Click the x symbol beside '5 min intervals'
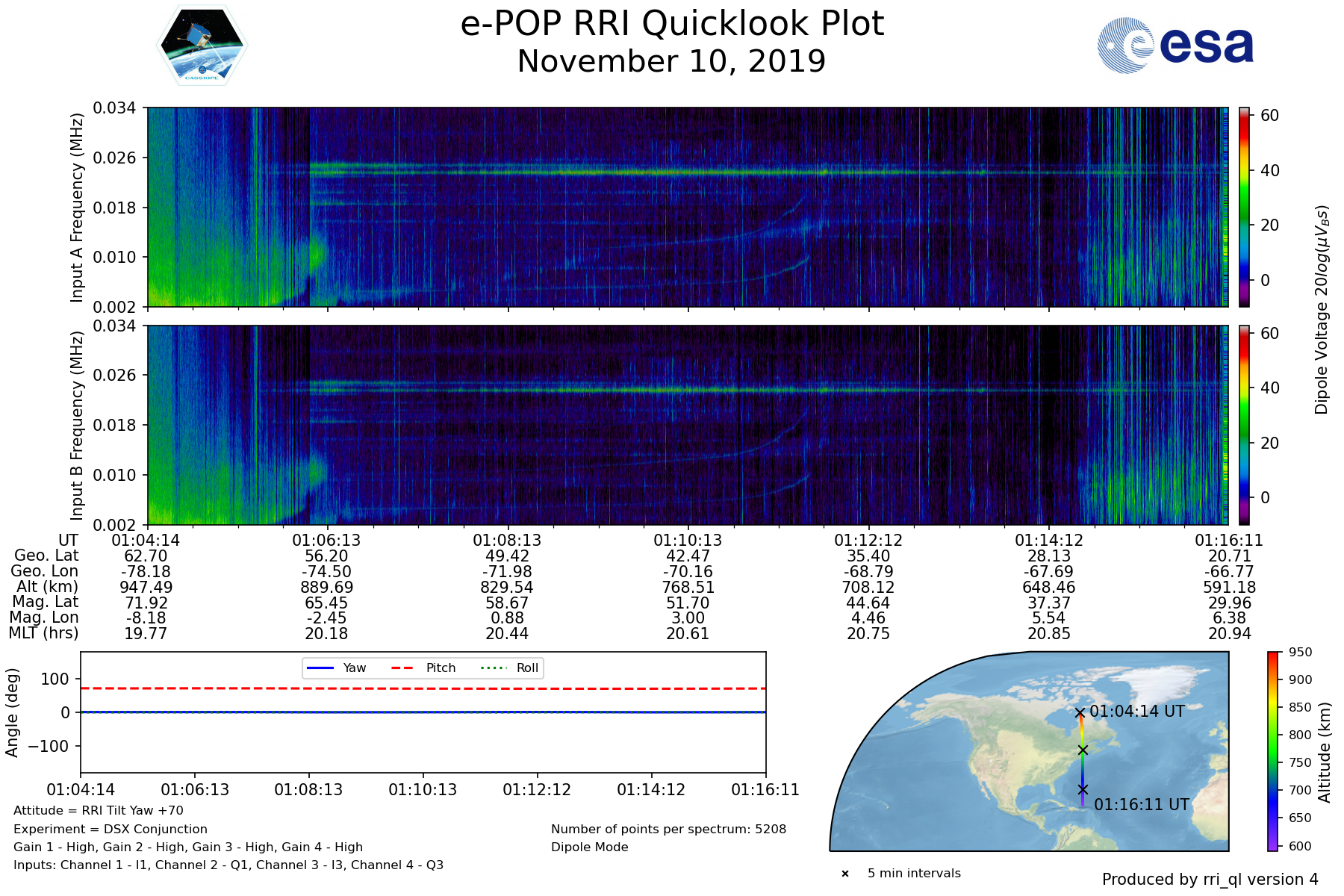1344x896 pixels. point(845,874)
